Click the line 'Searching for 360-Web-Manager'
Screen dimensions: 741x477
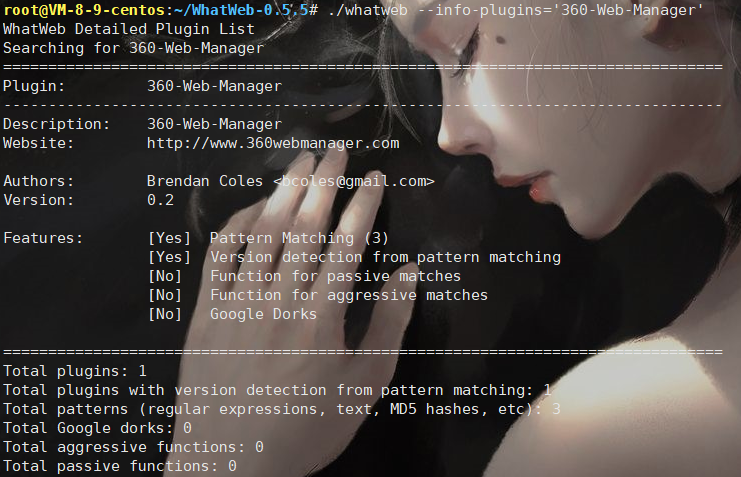133,48
